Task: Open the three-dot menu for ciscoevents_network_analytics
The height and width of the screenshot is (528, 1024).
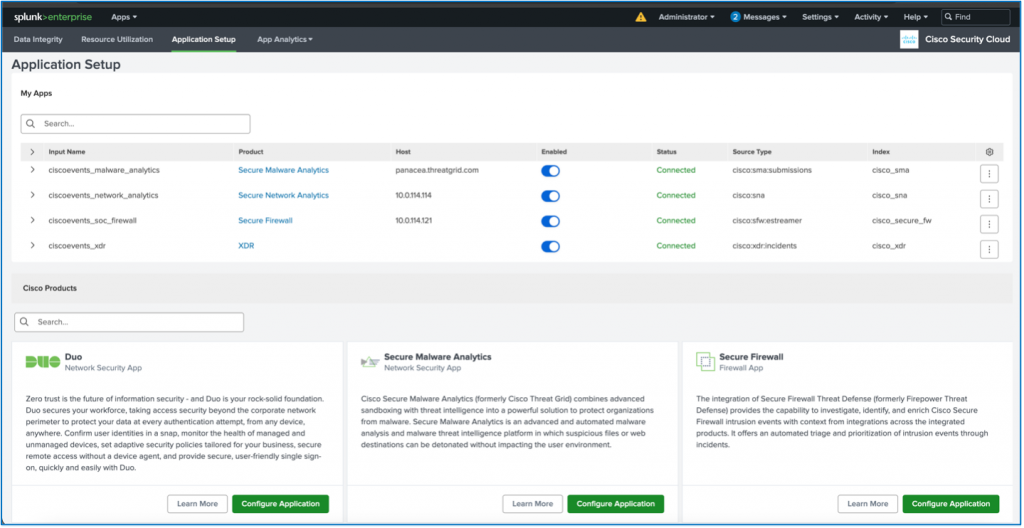Action: [989, 198]
